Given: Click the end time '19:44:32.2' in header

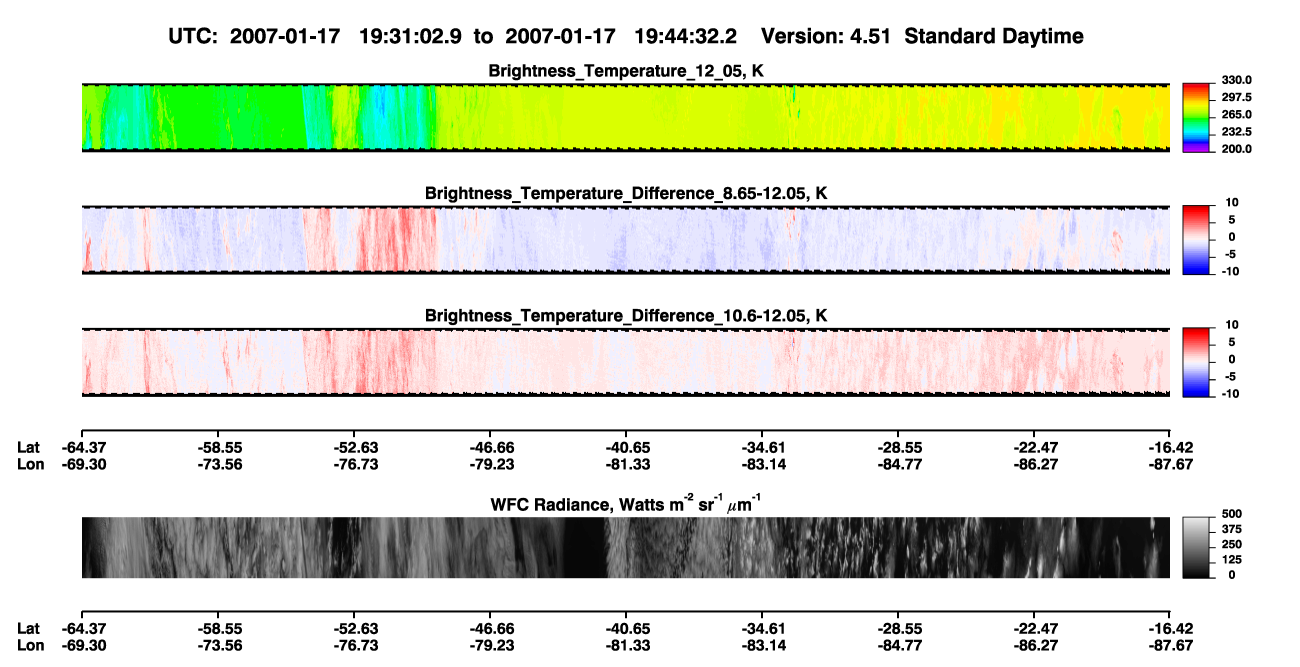Looking at the screenshot, I should pyautogui.click(x=685, y=37).
